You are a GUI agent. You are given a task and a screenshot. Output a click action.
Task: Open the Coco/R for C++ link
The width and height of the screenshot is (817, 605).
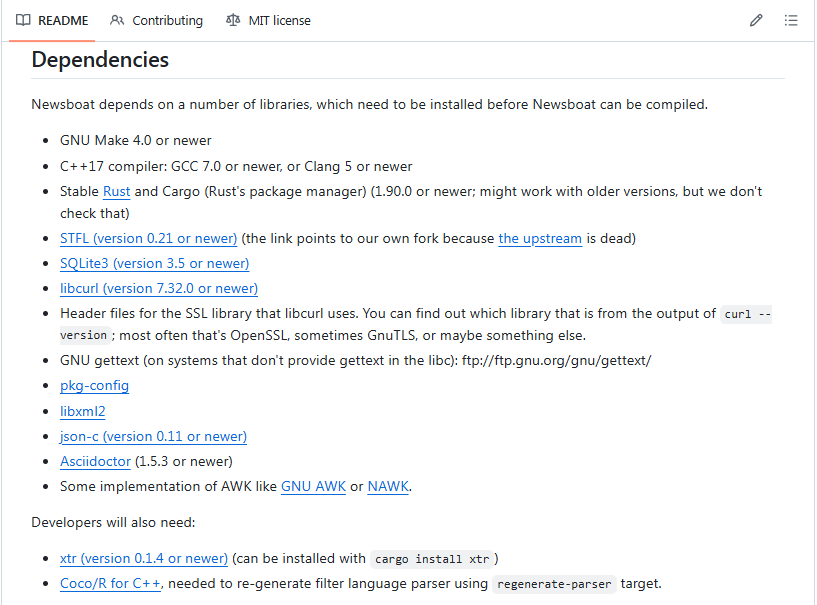point(110,583)
